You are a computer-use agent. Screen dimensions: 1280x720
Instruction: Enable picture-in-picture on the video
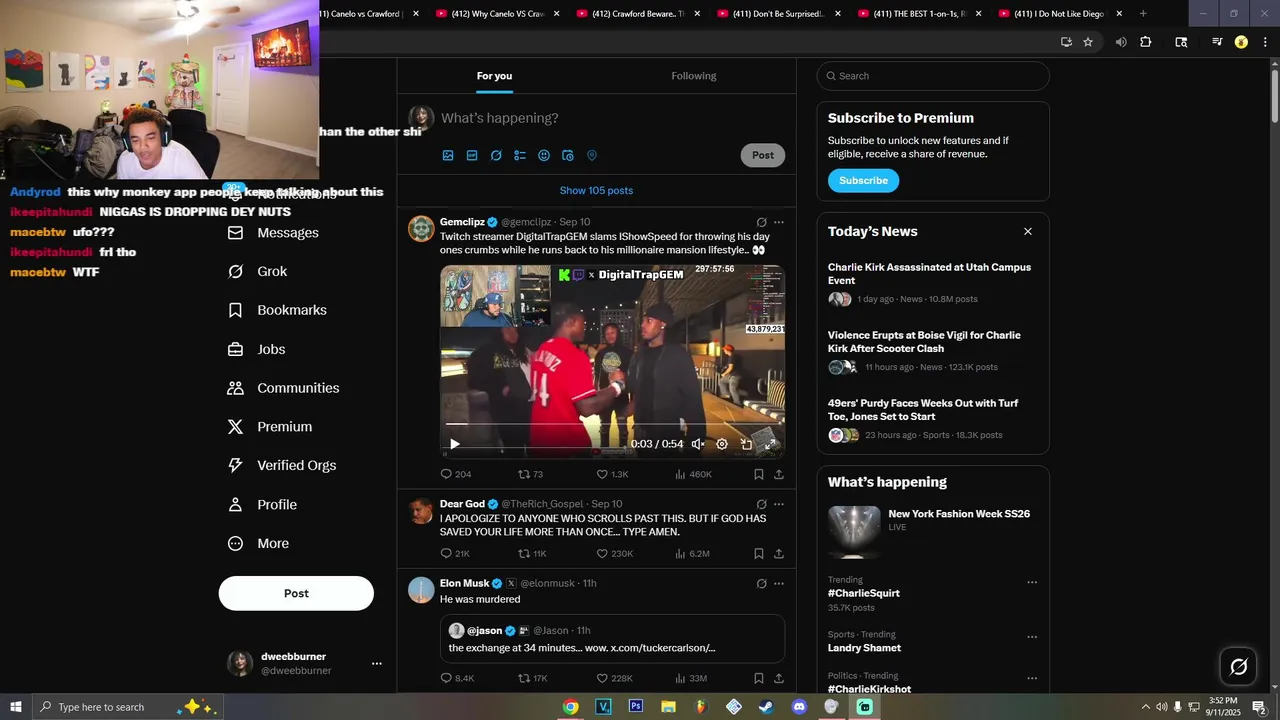(x=746, y=444)
